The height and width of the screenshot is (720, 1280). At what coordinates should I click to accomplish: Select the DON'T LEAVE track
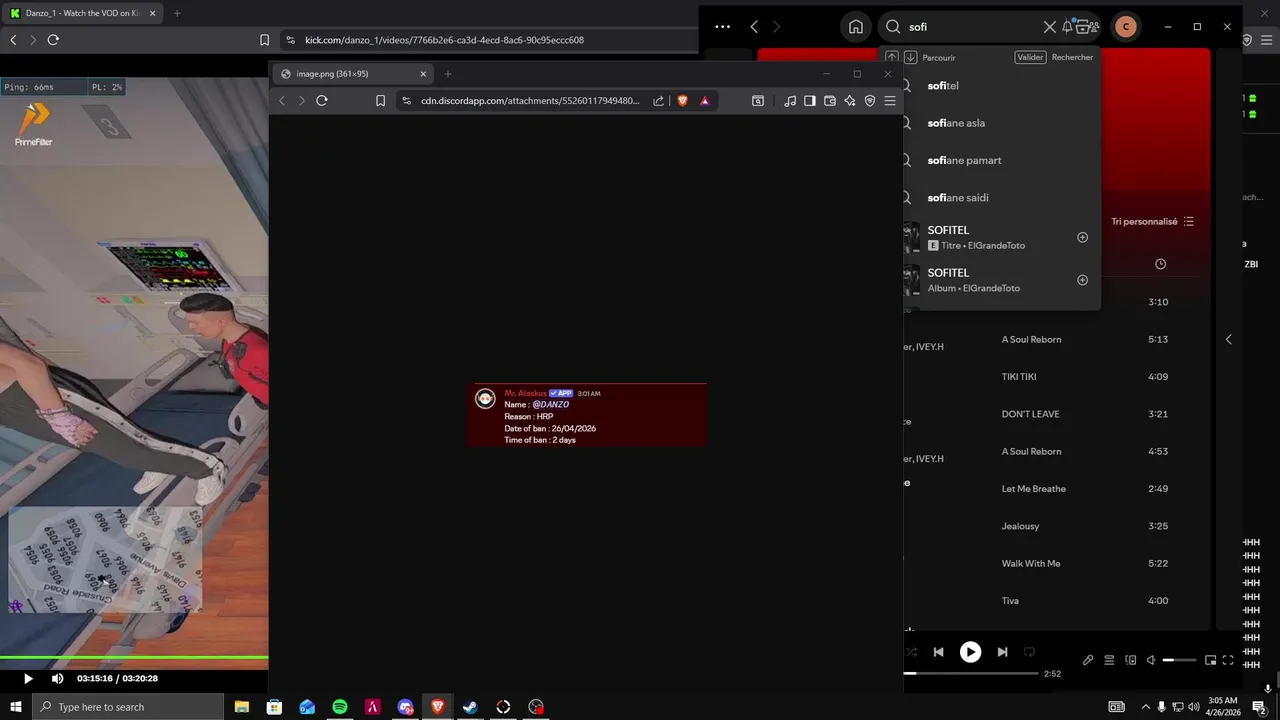1030,414
